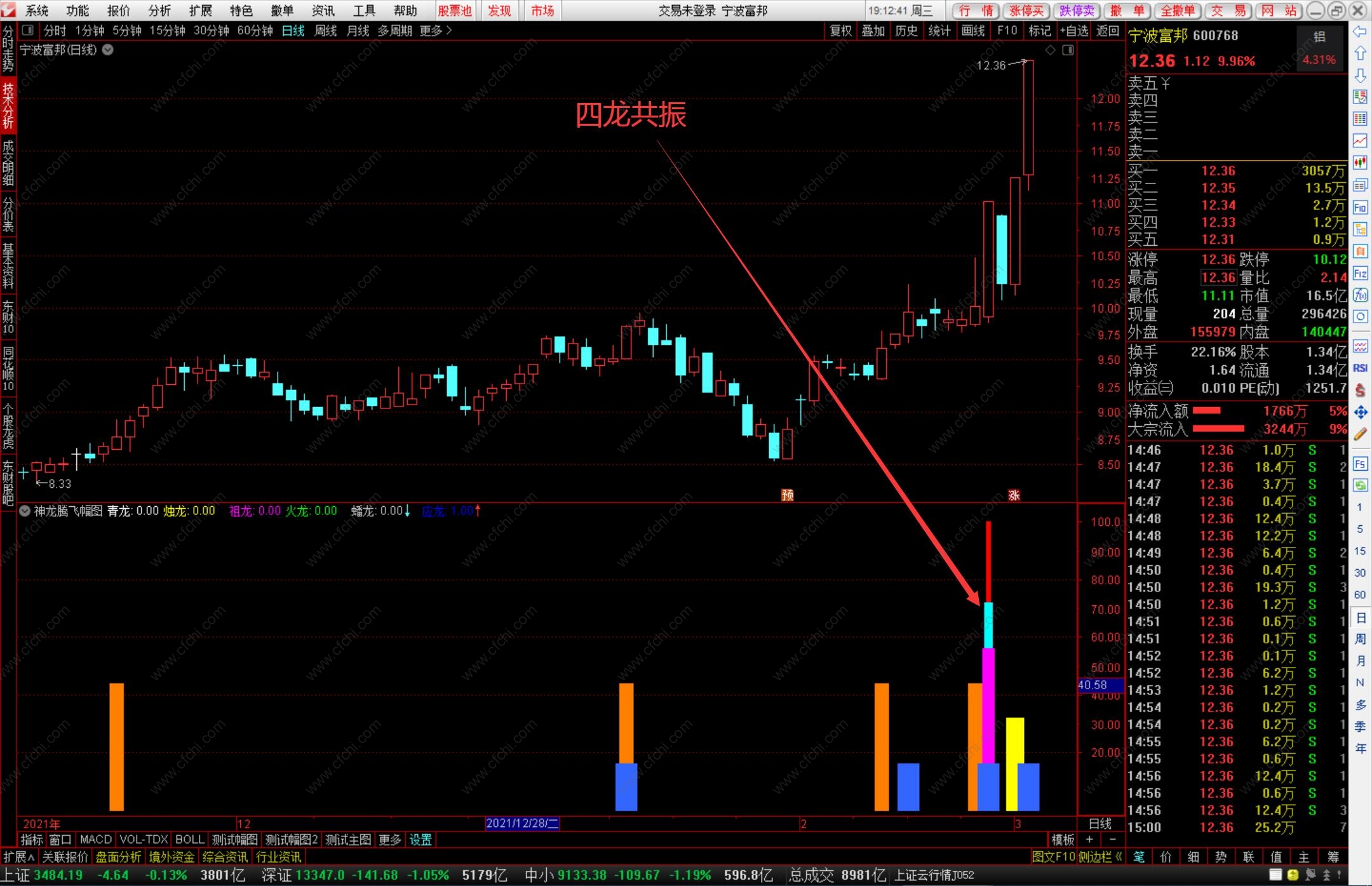Select the pencil drawing tool icon

[x=1360, y=435]
